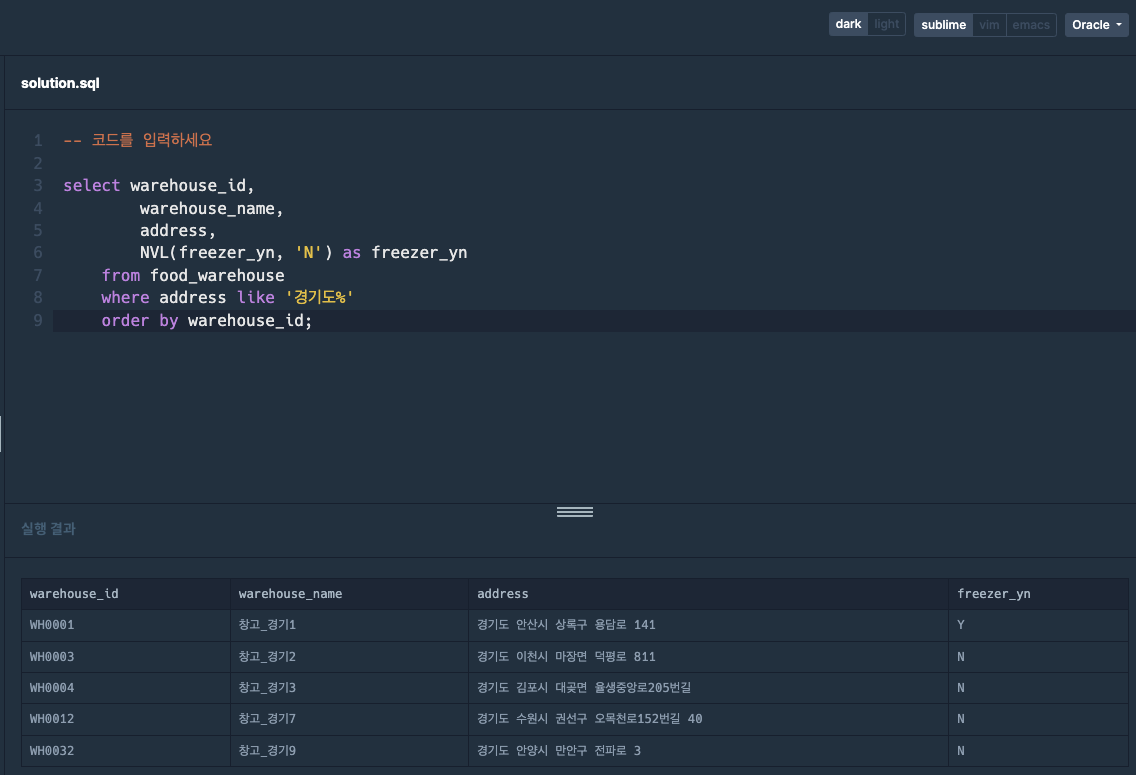
Task: Click the NVL(freezer_yn, 'N') line
Action: (304, 253)
